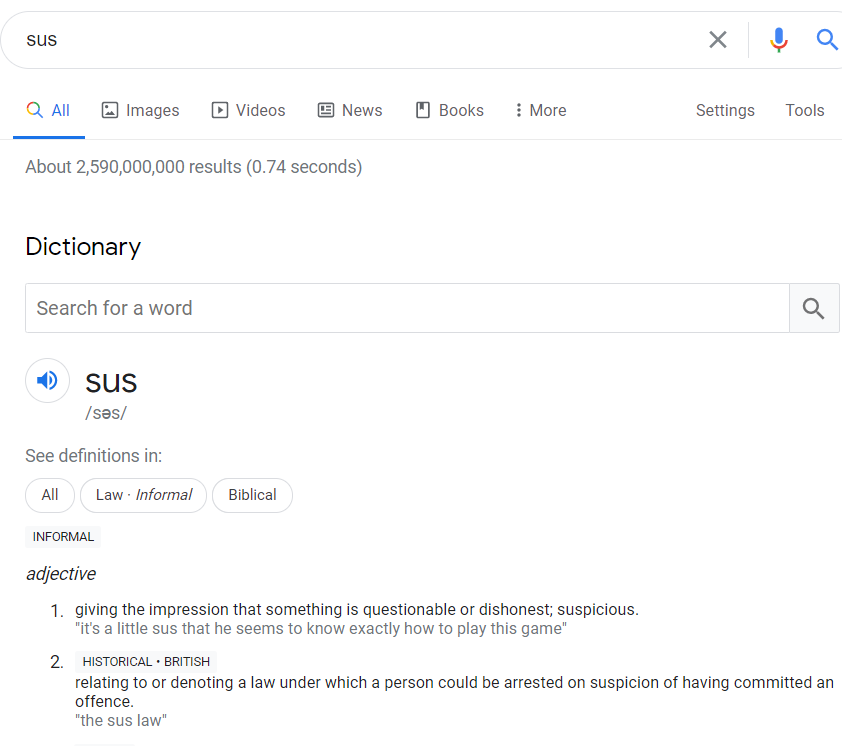Expand the More options menu
This screenshot has width=842, height=746.
(540, 111)
